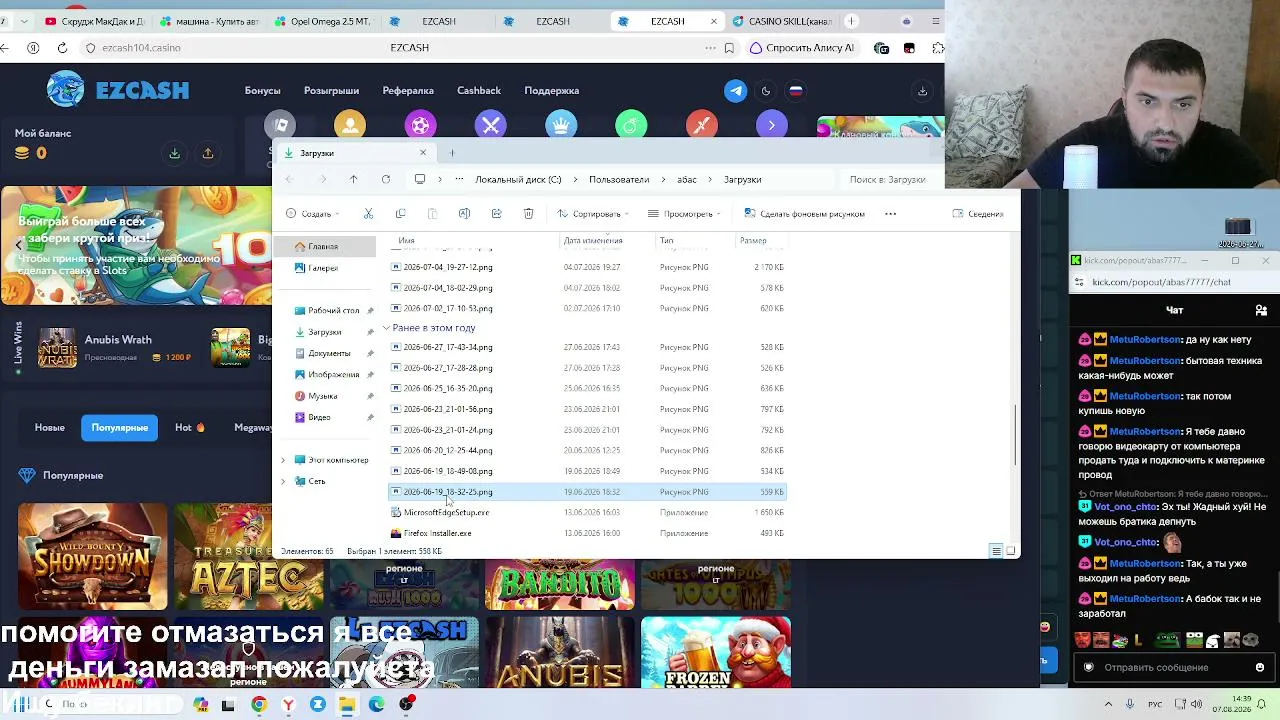Screen dimensions: 1280x720
Task: Open the crown category icon on EZCASH
Action: 561,125
